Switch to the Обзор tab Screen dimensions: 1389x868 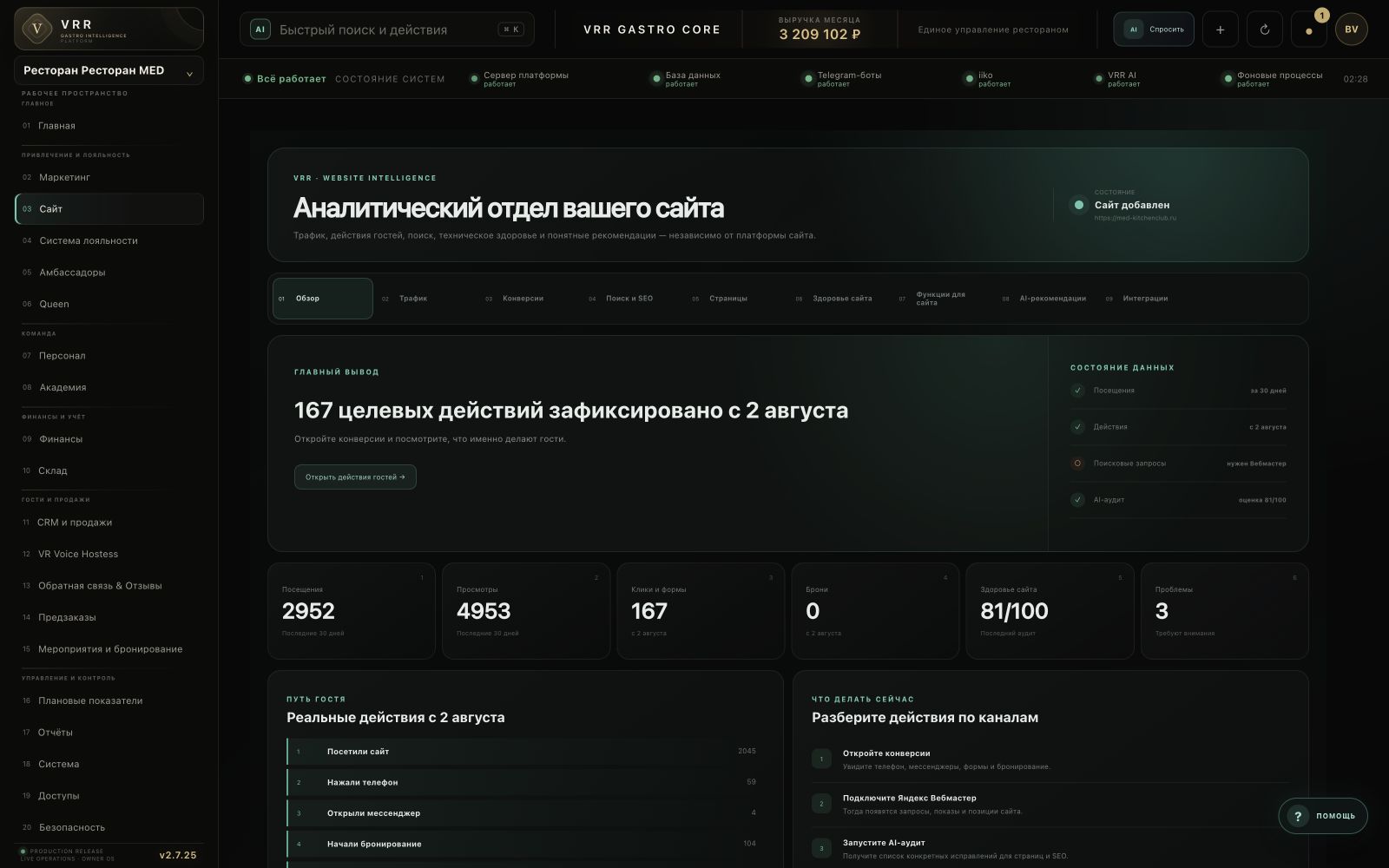(x=323, y=299)
